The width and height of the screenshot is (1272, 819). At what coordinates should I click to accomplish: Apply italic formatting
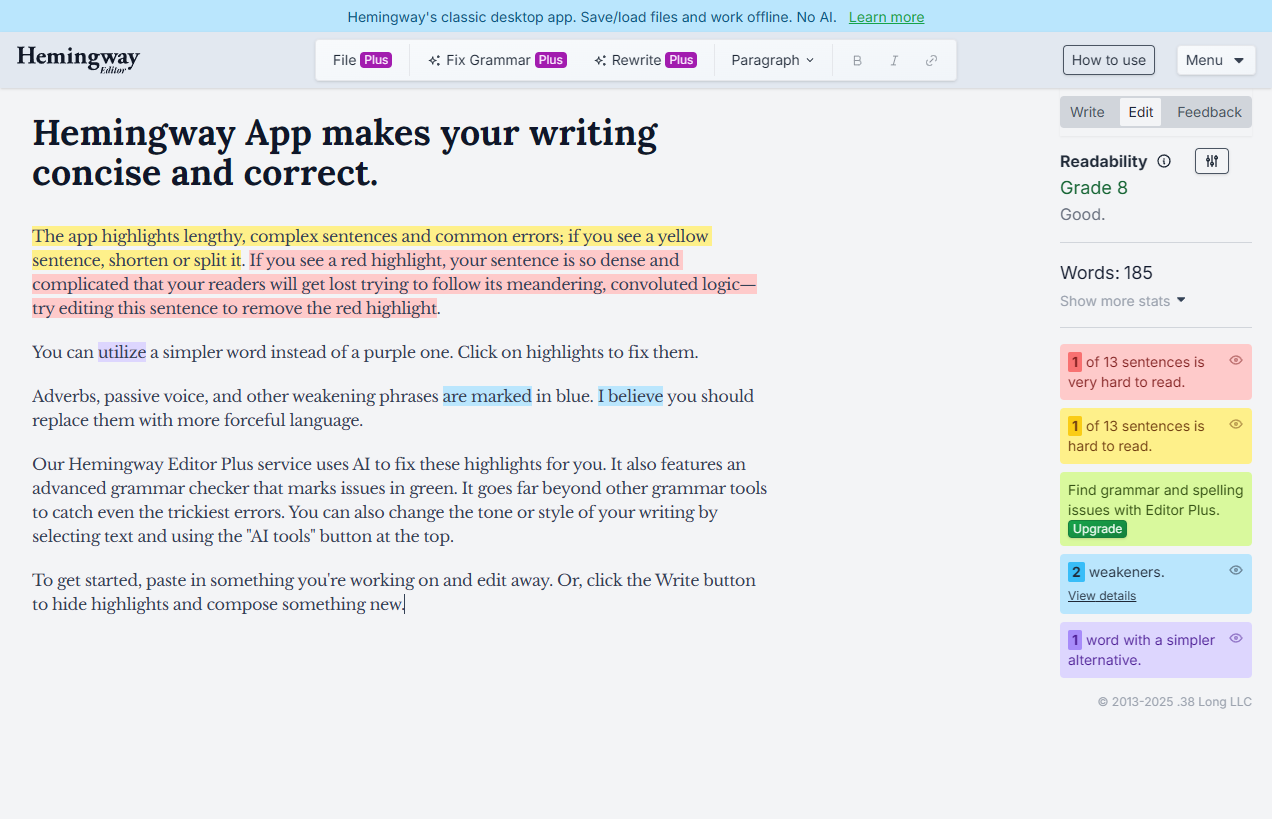click(894, 60)
